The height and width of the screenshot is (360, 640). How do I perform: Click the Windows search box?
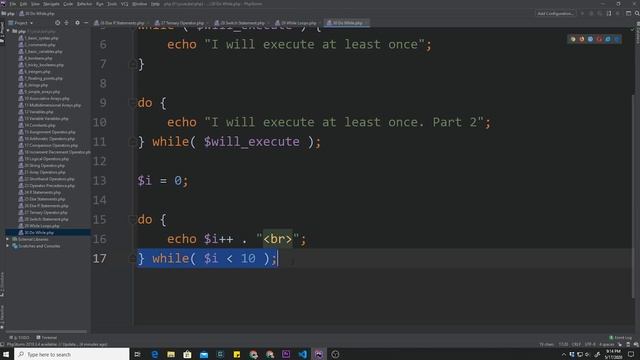point(72,354)
